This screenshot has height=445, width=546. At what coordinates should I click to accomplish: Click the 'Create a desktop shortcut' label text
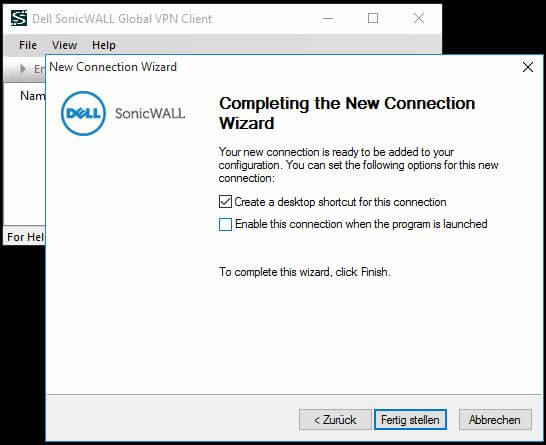340,202
